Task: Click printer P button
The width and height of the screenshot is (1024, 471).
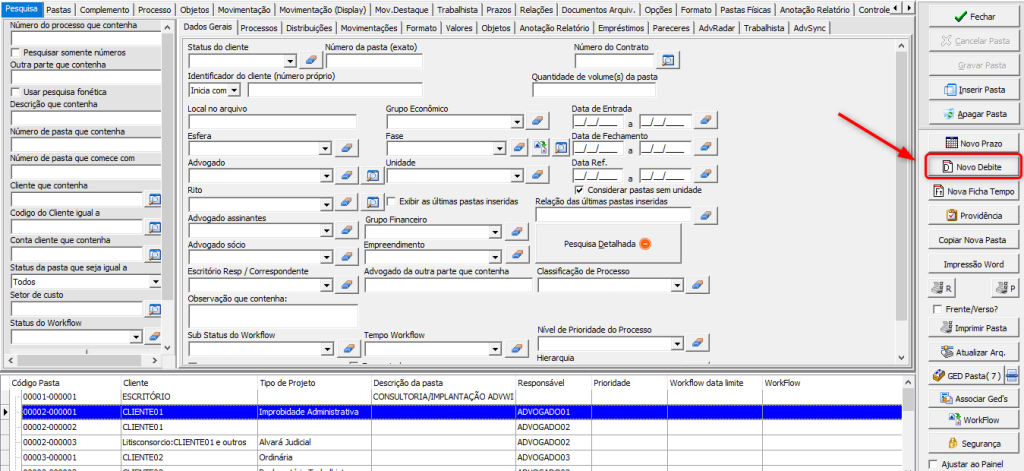Action: (1006, 288)
